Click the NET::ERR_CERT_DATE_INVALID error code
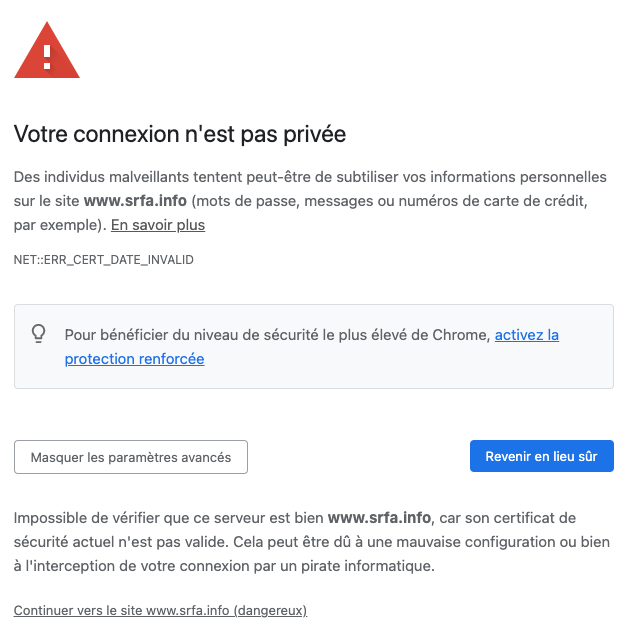Screen dimensions: 639x634 coord(103,260)
